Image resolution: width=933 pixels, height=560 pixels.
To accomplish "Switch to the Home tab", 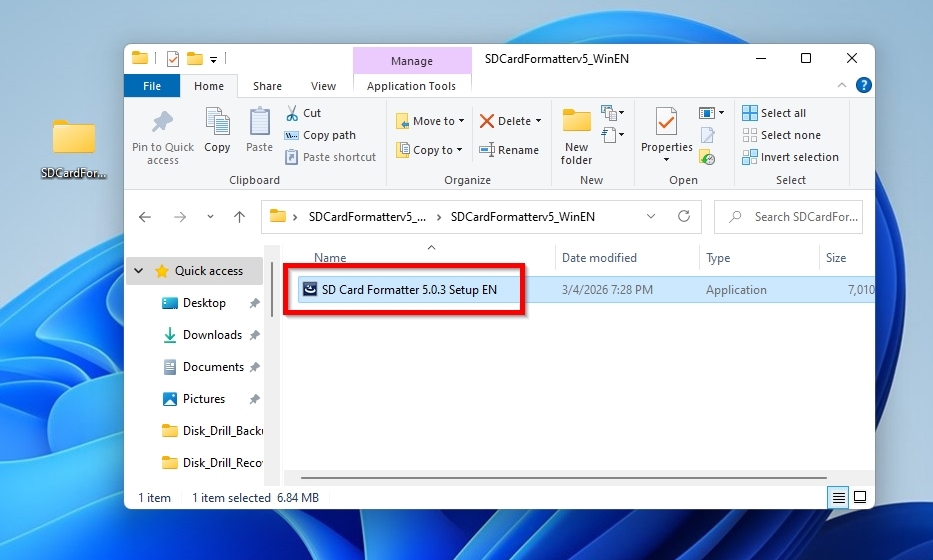I will tap(209, 86).
